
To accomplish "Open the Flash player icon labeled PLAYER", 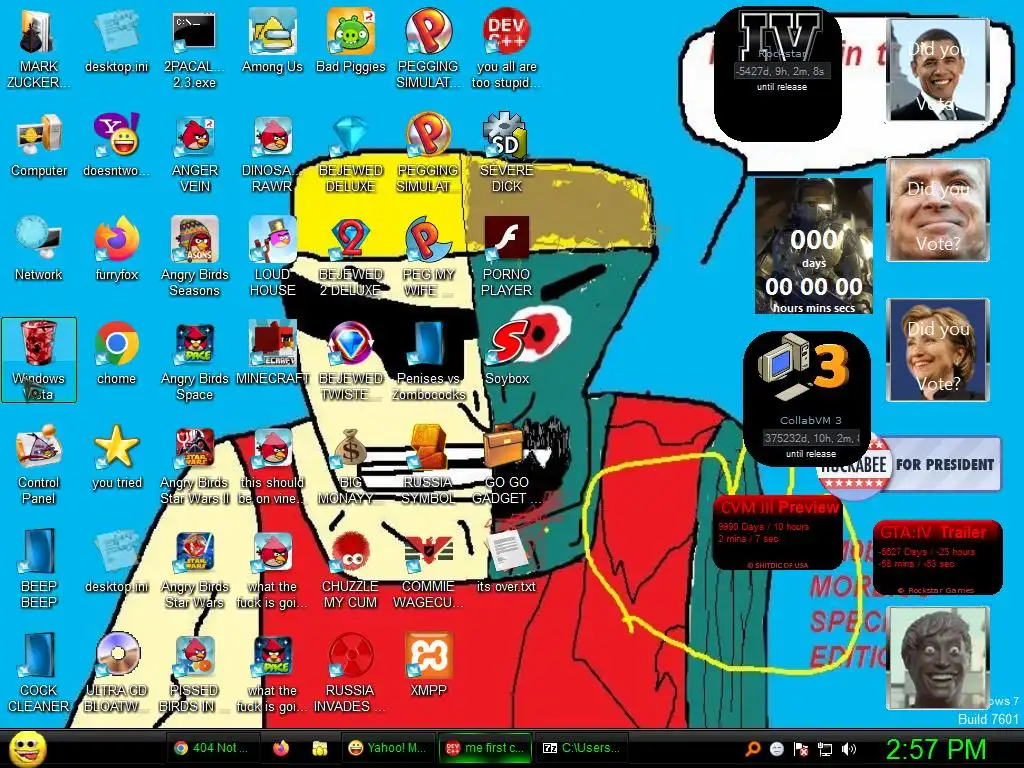I will [x=507, y=257].
